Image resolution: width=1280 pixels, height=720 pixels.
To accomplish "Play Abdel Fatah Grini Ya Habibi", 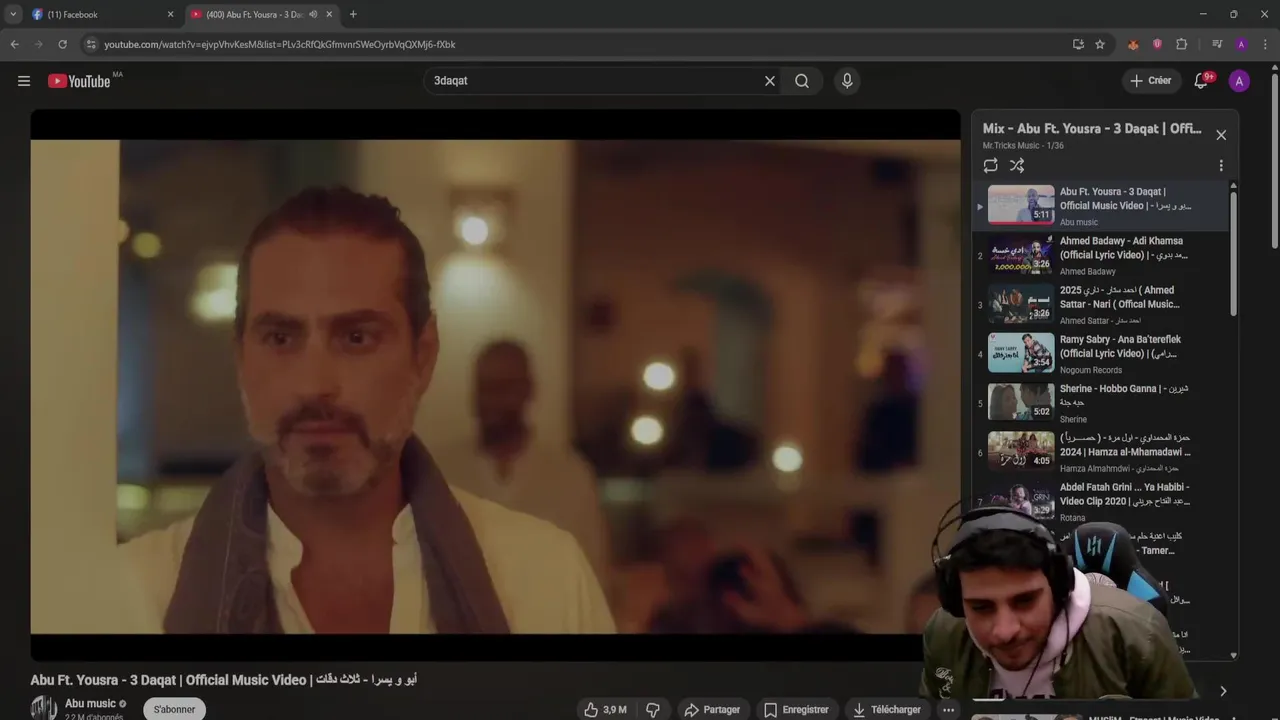I will 1101,501.
